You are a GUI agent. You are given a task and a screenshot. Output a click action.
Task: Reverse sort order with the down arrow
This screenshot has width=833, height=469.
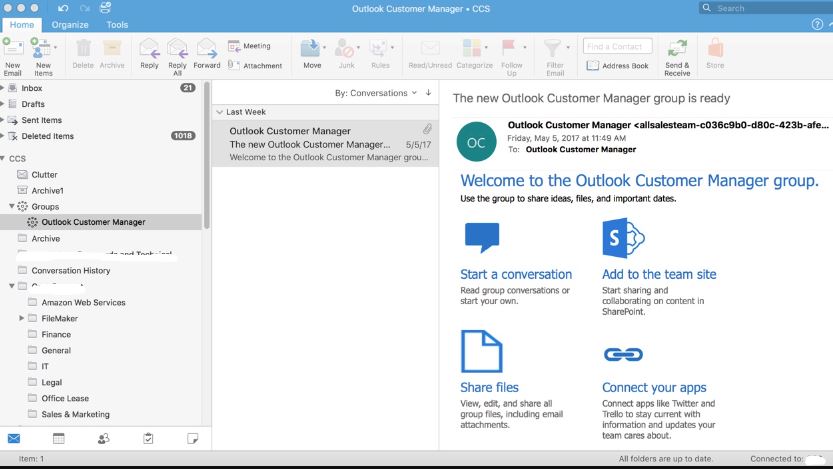[428, 92]
